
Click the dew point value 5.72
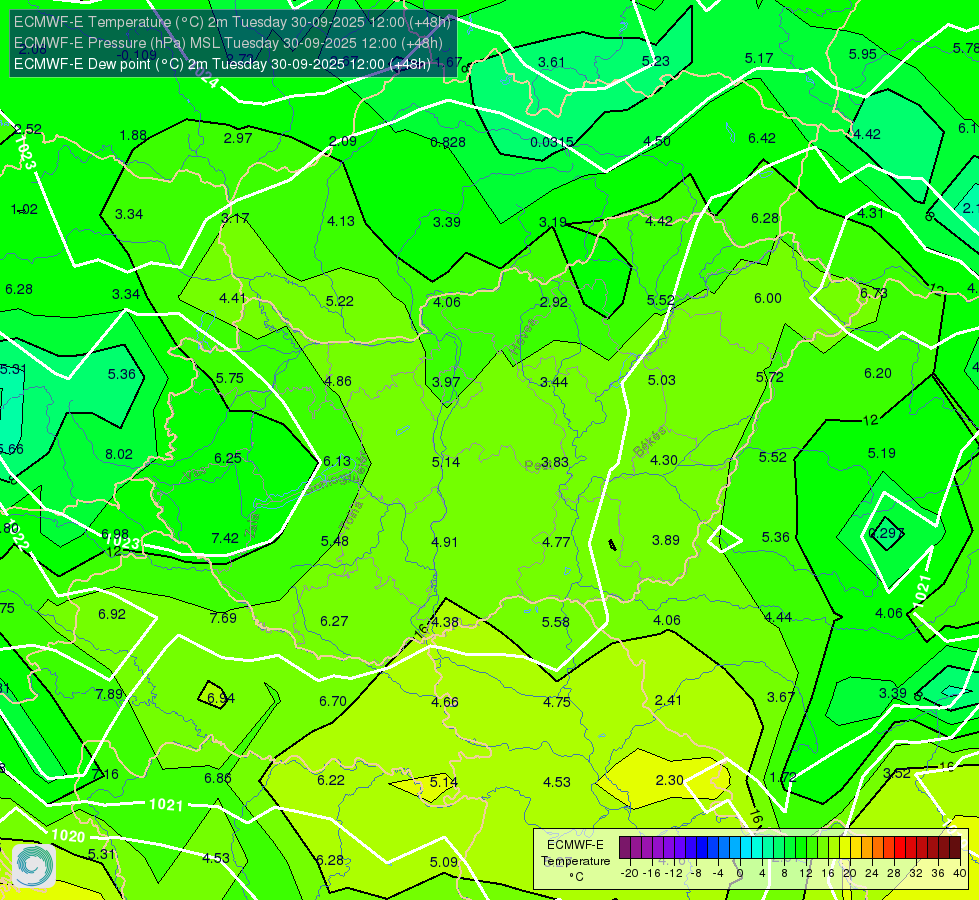tap(769, 377)
